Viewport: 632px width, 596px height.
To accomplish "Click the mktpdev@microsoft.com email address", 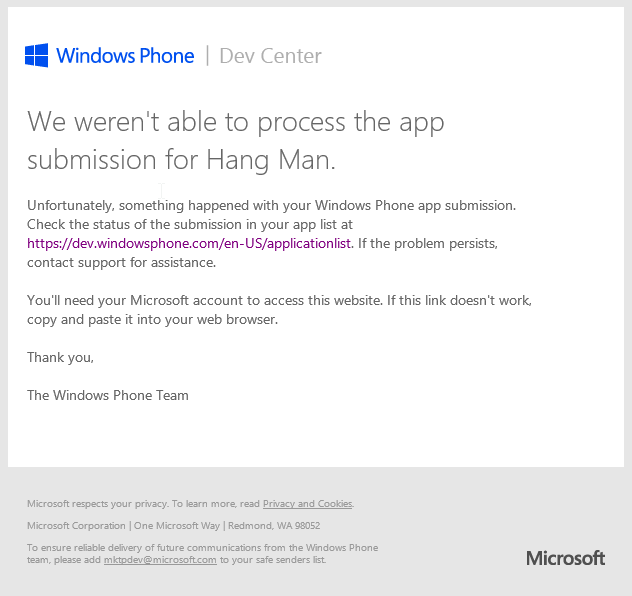I will click(160, 560).
